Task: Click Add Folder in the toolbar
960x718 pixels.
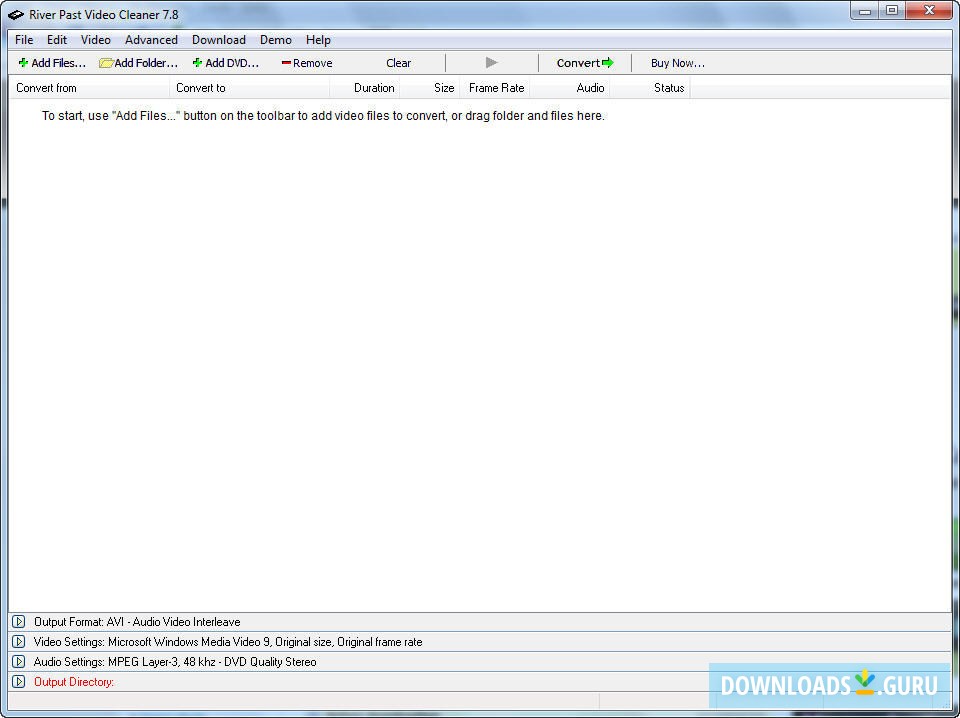Action: tap(138, 63)
